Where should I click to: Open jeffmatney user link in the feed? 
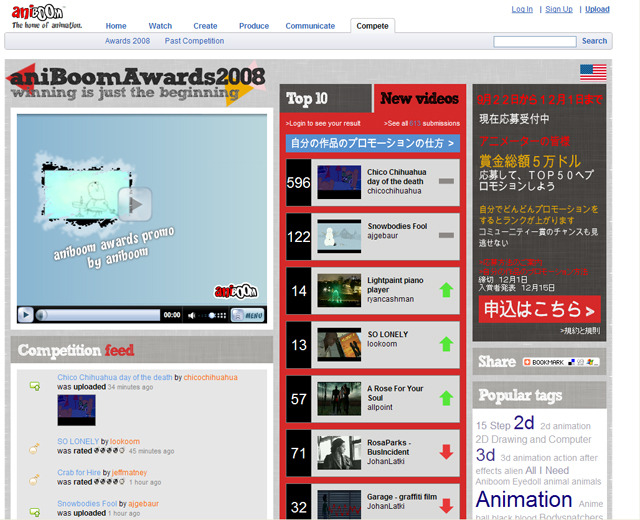point(129,472)
